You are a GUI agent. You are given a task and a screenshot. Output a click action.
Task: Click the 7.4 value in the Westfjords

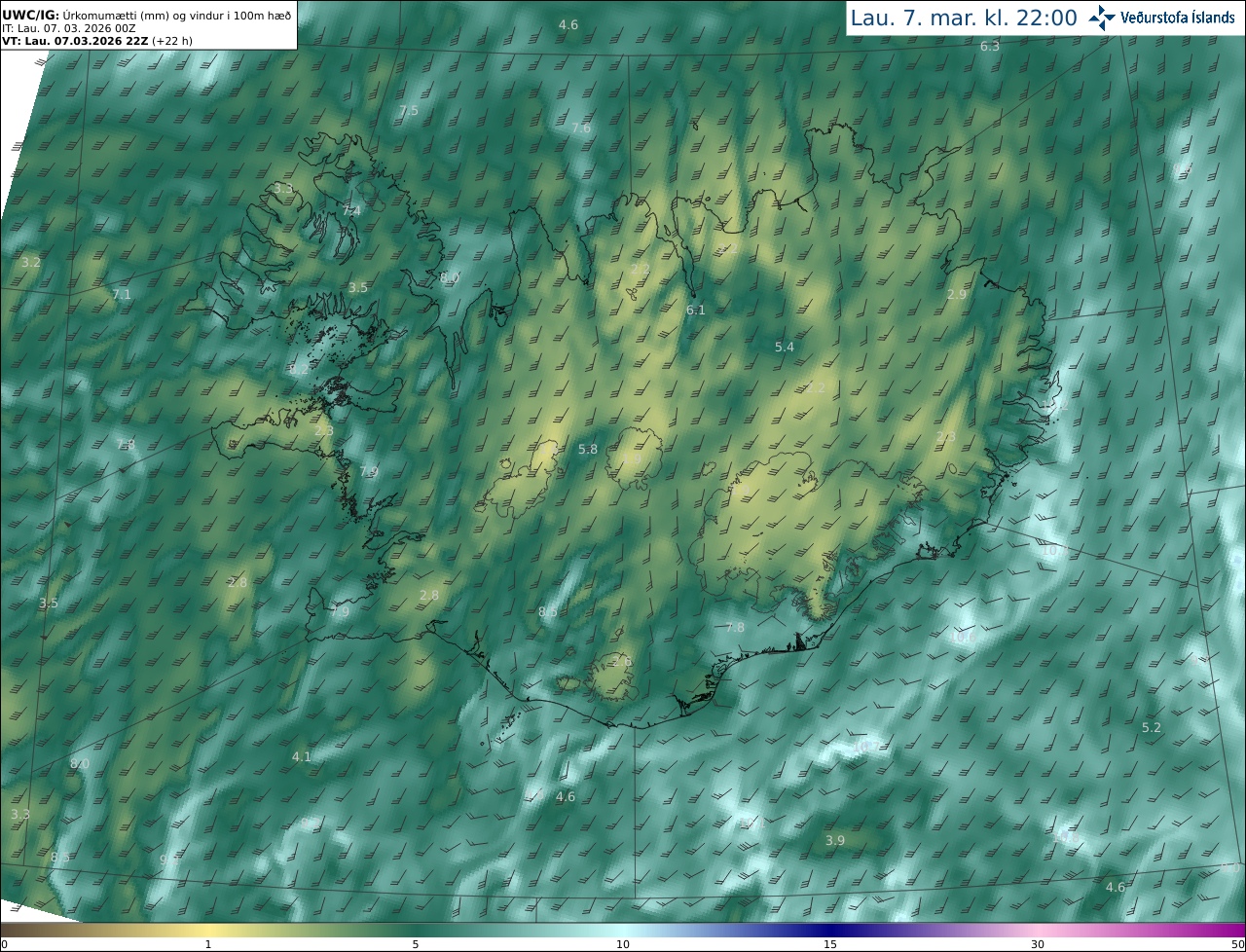[x=351, y=211]
